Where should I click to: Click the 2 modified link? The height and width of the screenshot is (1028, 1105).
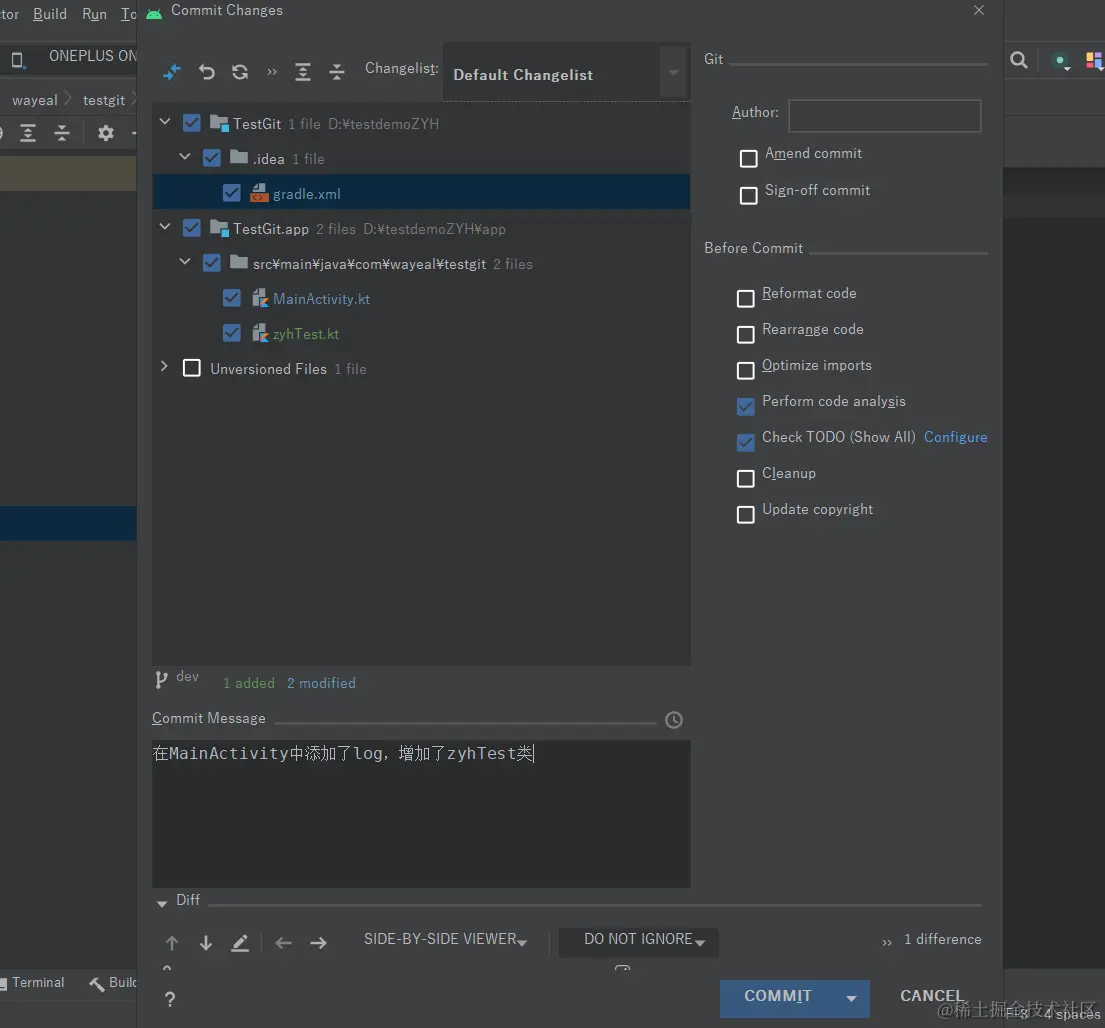coord(321,683)
